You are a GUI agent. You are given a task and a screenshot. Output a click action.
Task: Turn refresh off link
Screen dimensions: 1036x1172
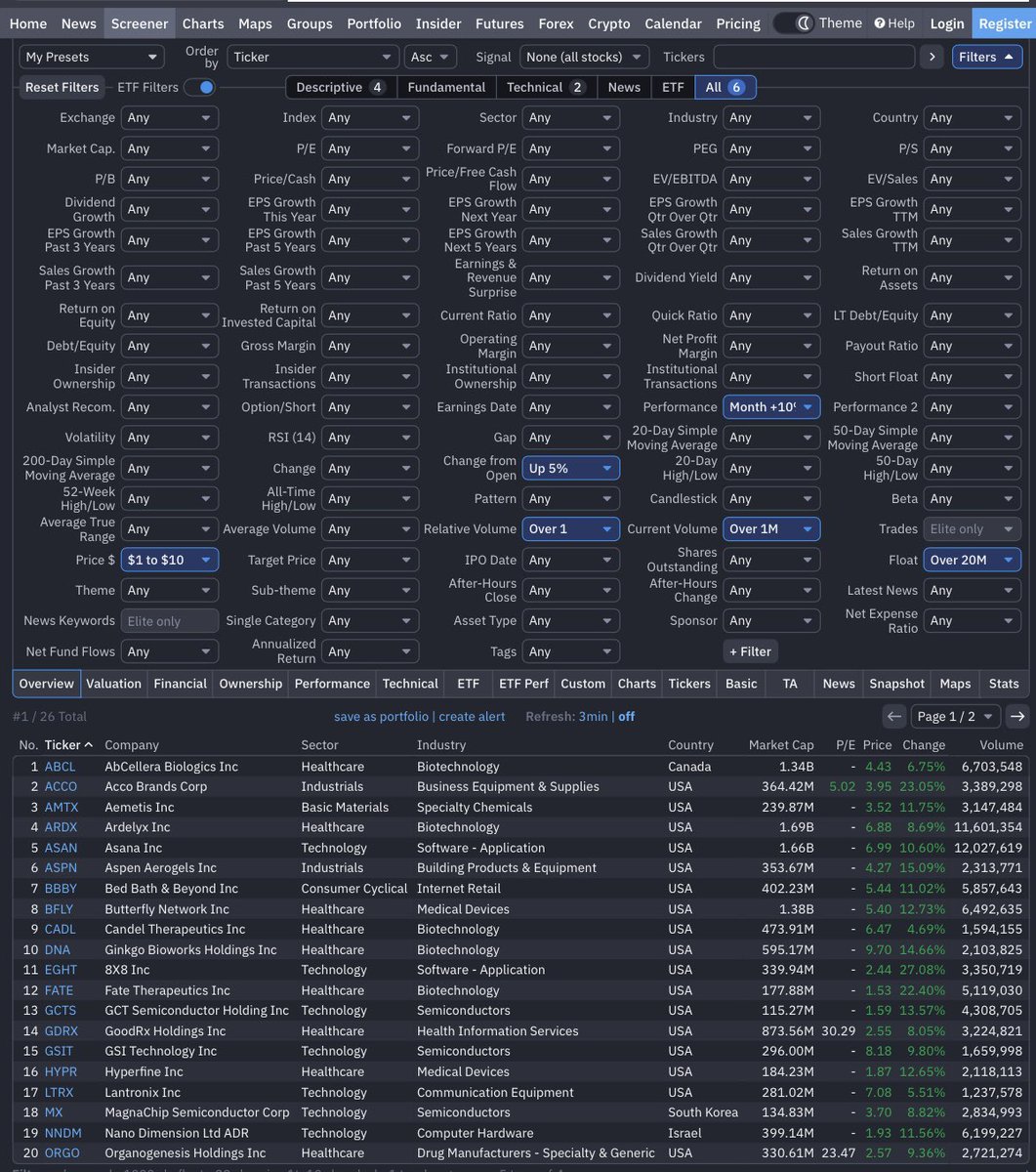point(626,716)
